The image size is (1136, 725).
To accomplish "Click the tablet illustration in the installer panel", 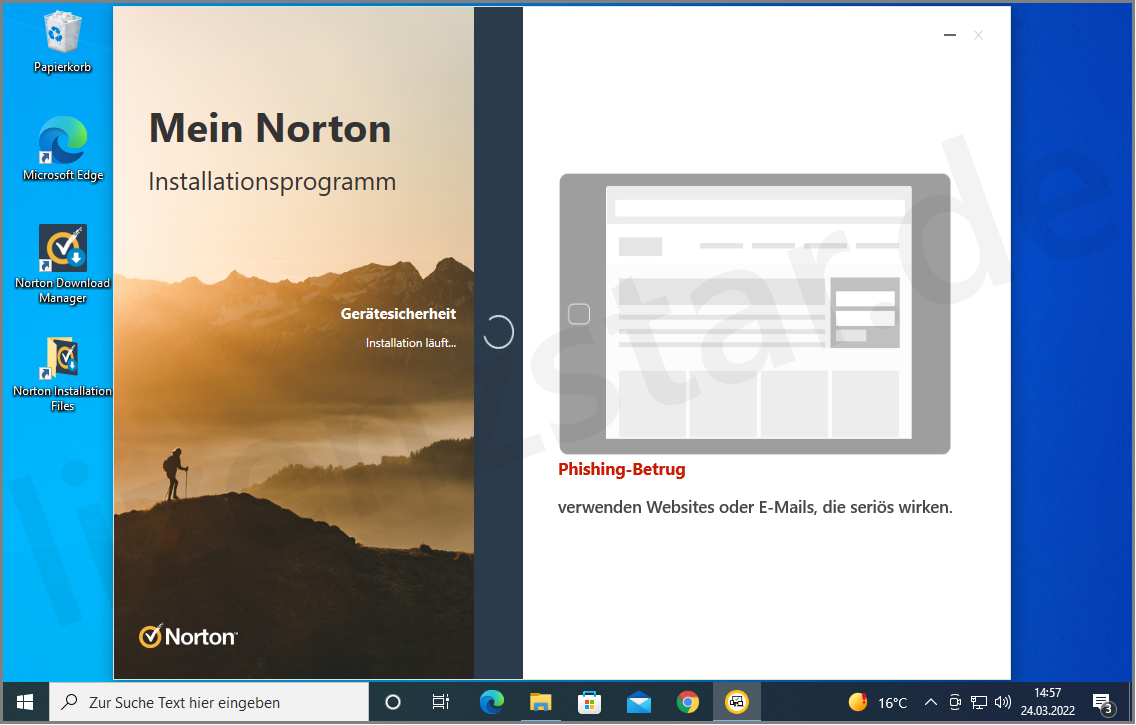I will point(754,313).
